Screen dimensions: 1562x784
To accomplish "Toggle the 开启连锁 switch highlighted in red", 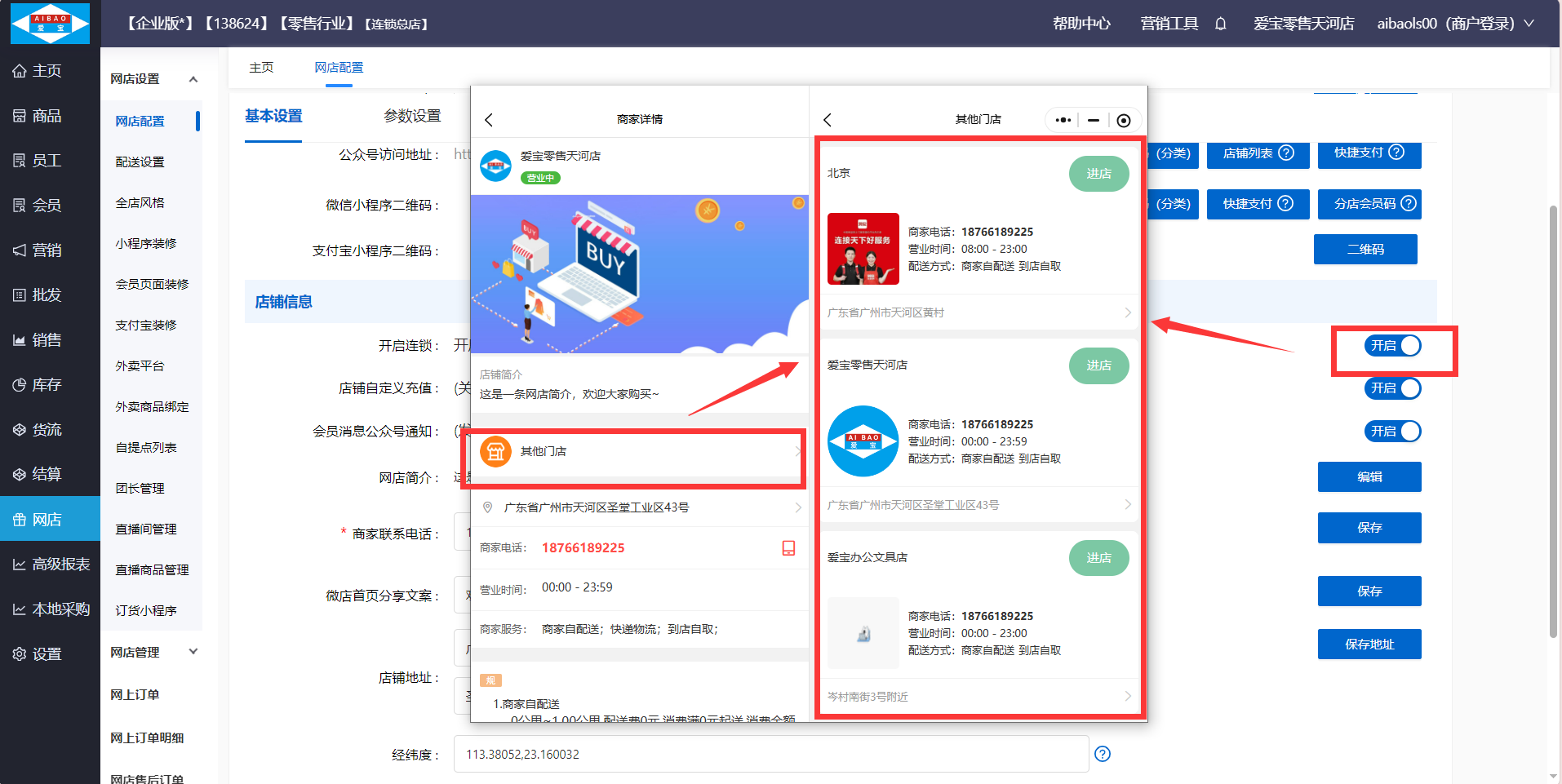I will point(1393,346).
